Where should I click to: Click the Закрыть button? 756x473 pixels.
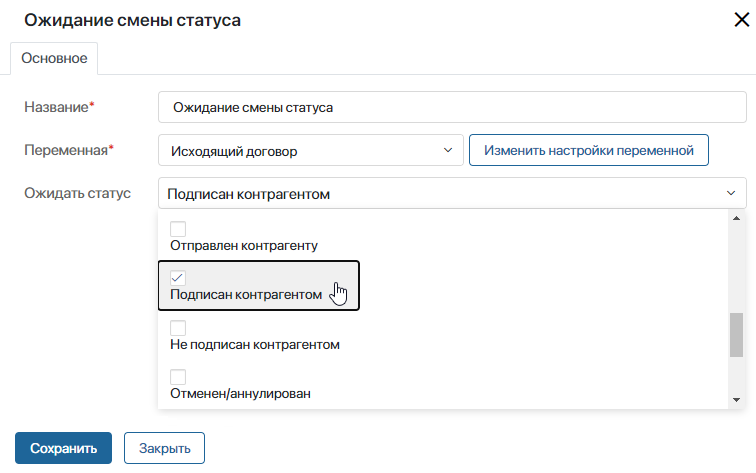point(164,448)
